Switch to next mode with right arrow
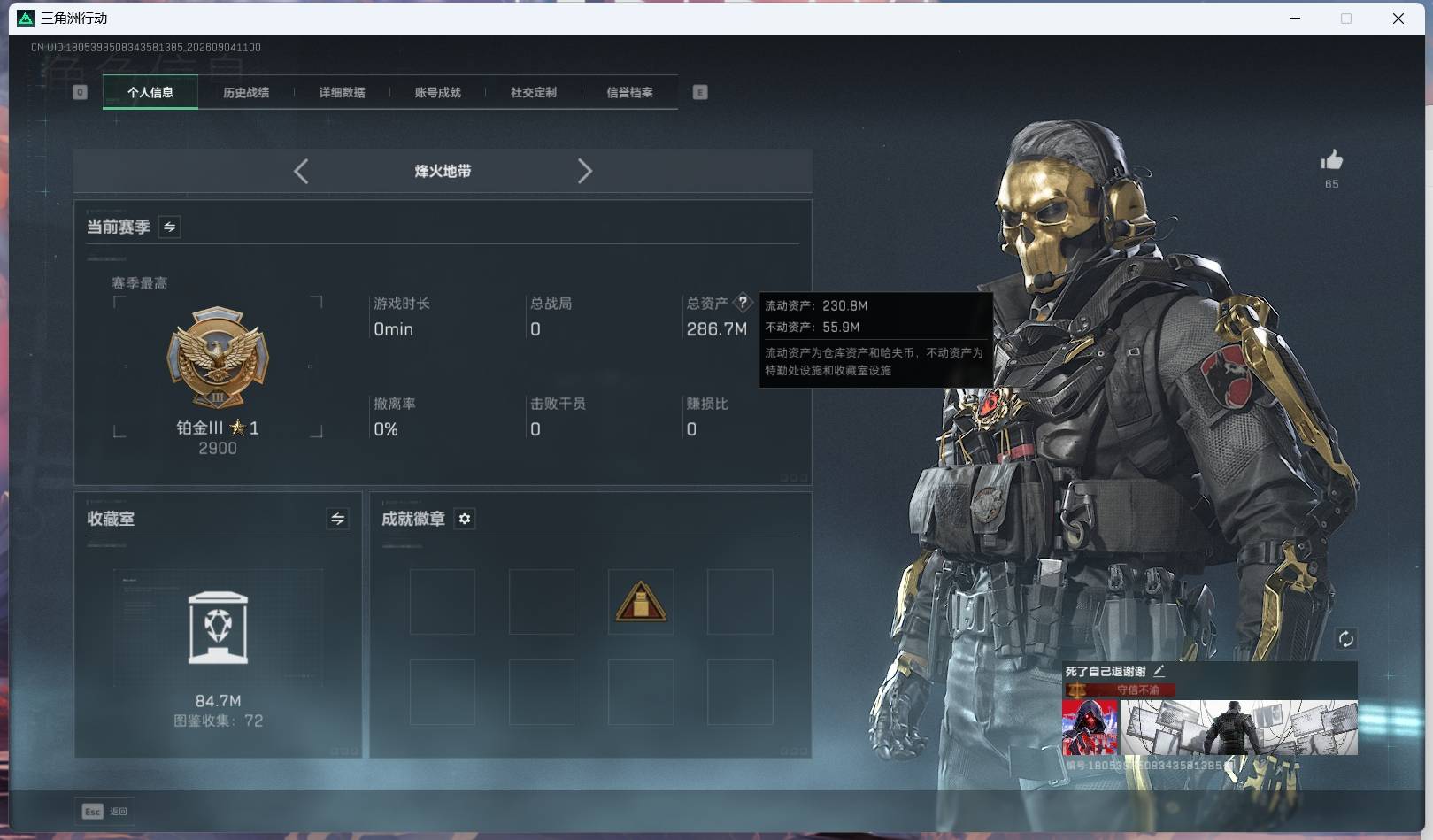This screenshot has height=840, width=1433. [x=584, y=171]
